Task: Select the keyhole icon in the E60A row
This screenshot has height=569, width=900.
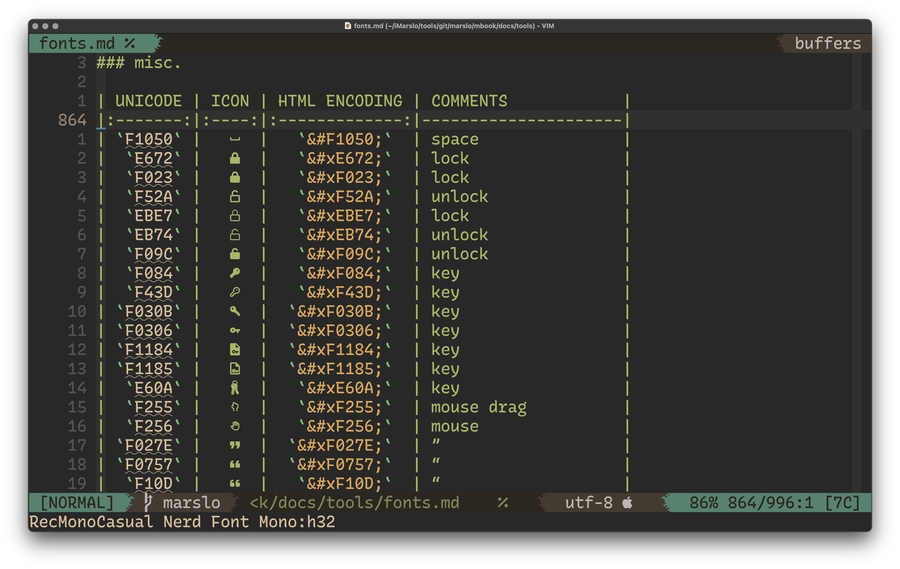Action: [235, 388]
